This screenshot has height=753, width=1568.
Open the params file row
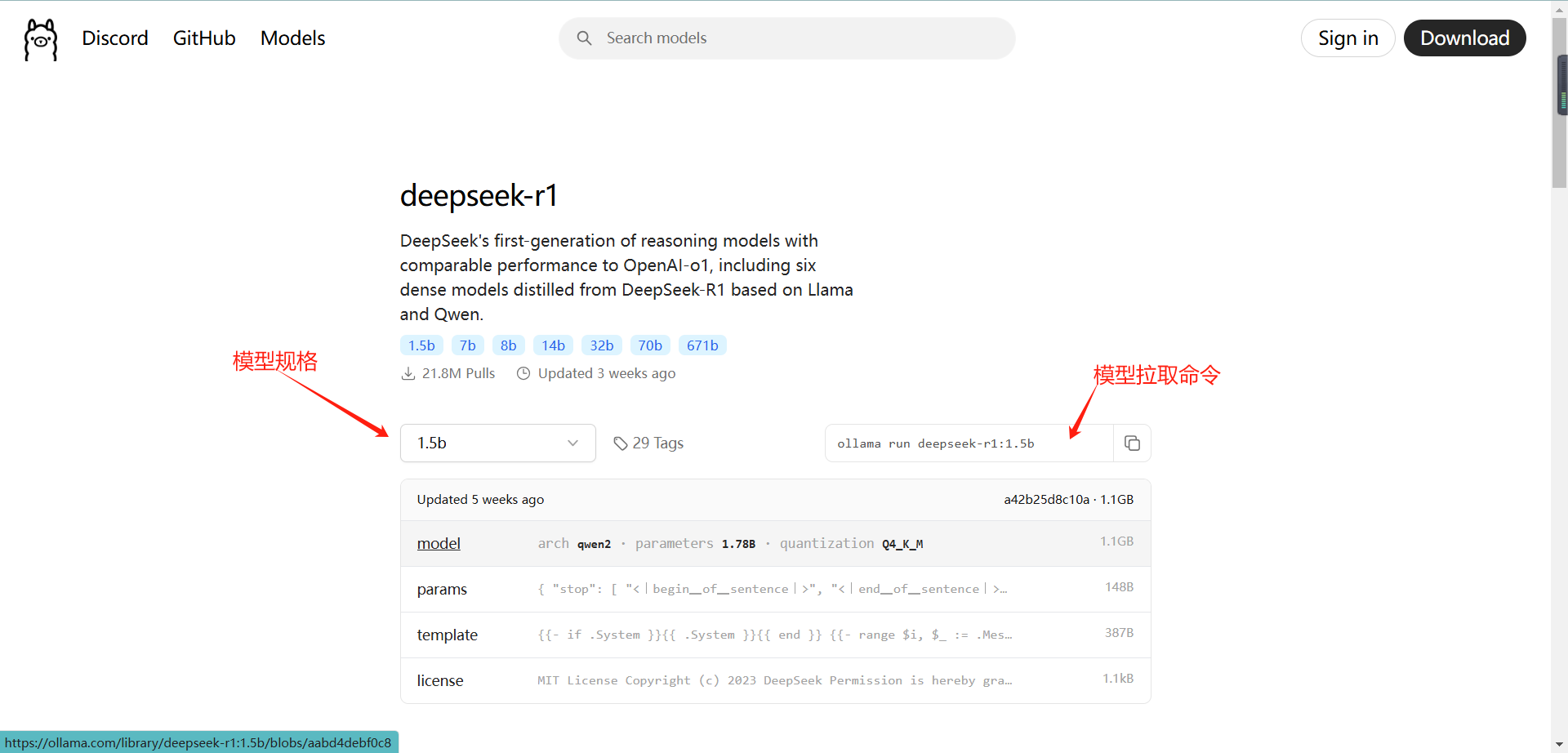point(775,590)
